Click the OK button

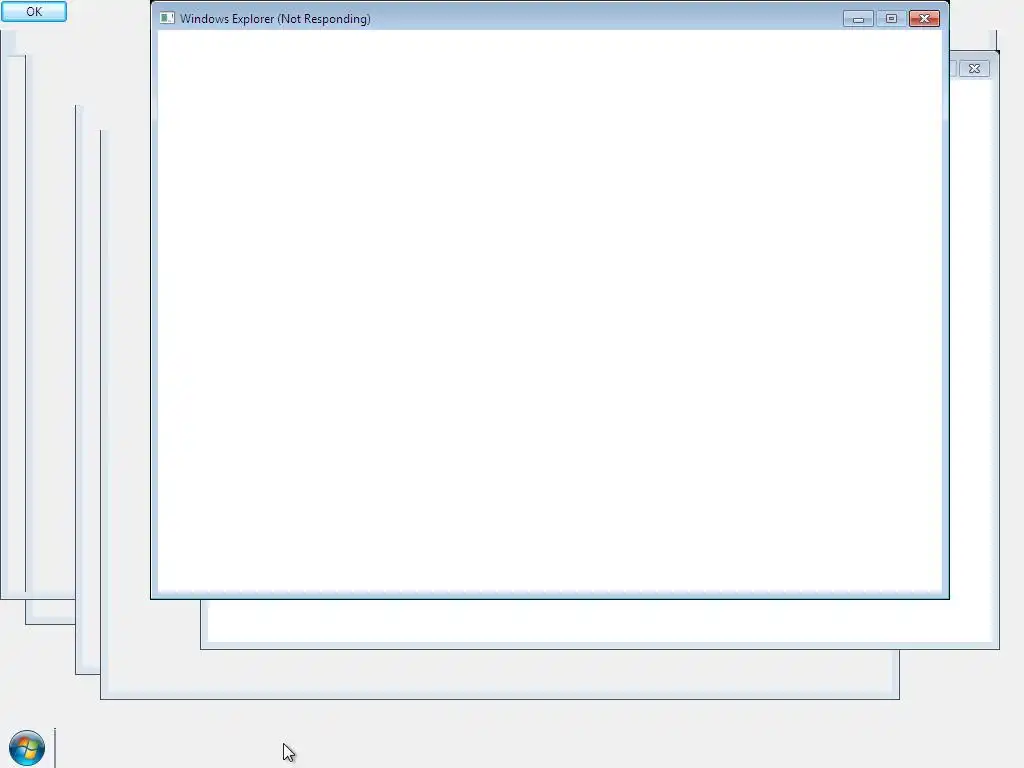click(x=34, y=11)
